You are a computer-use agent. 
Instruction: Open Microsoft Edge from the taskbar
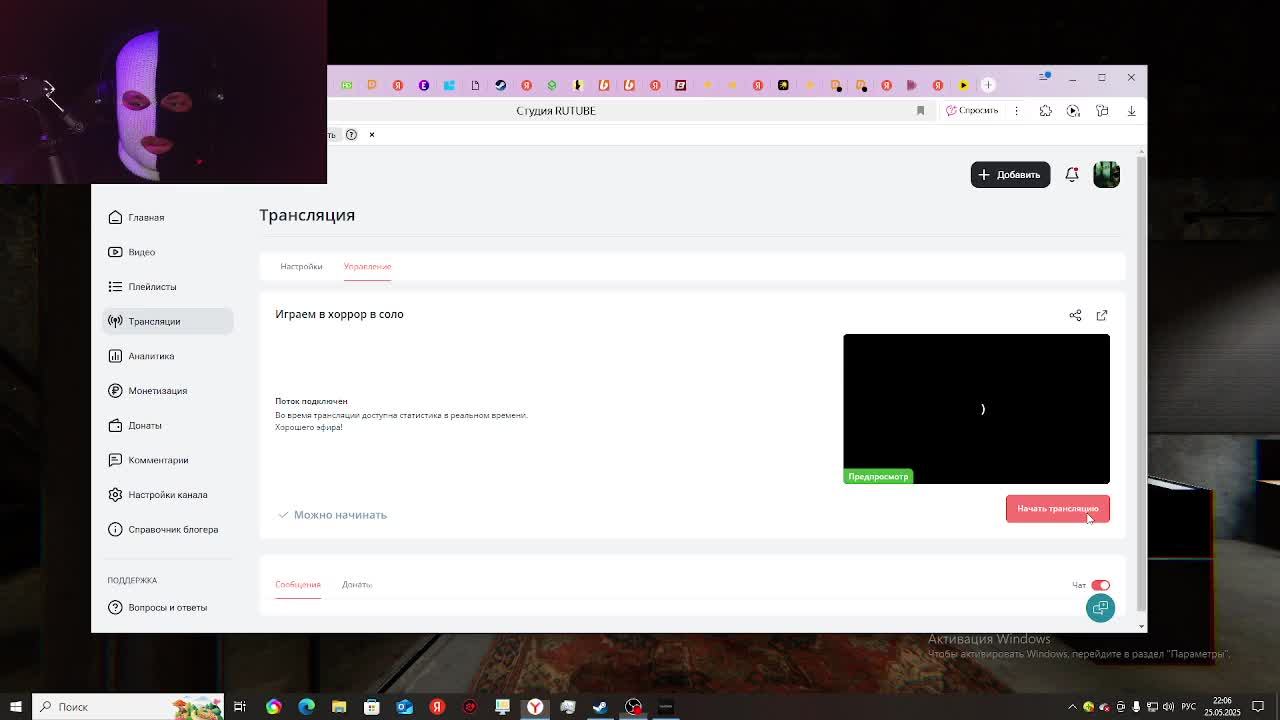click(306, 707)
